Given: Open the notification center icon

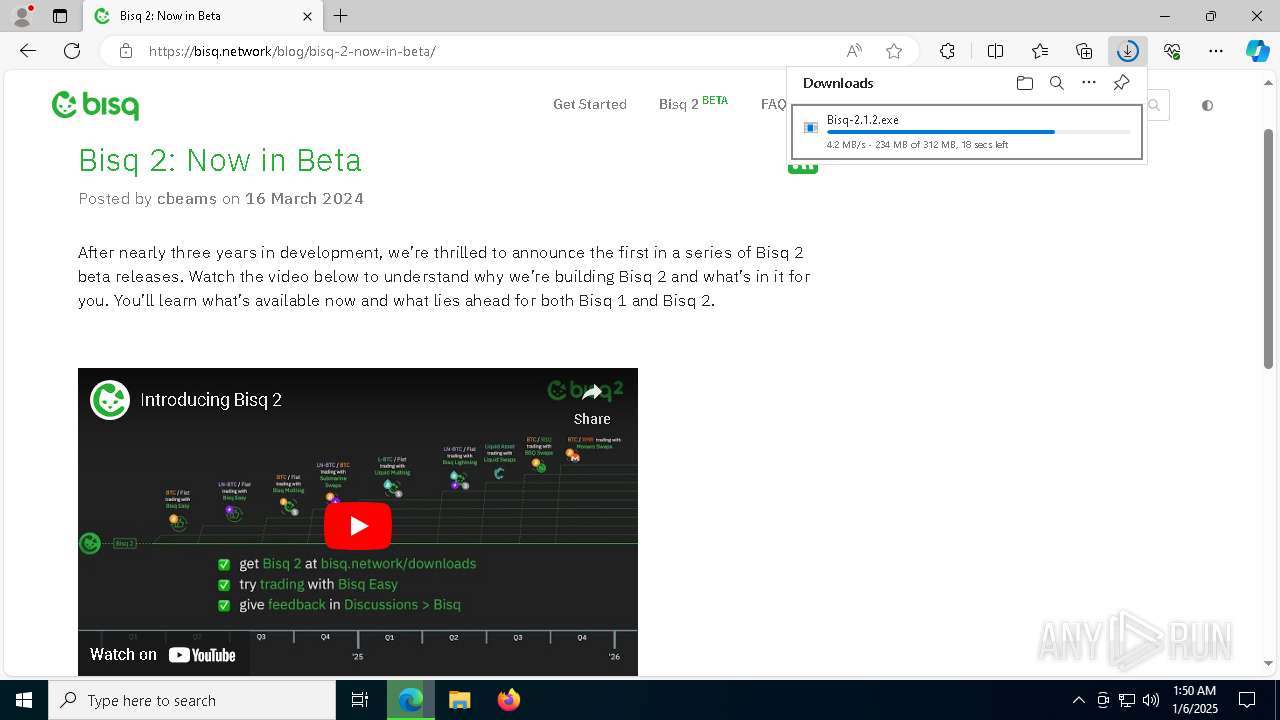Looking at the screenshot, I should [1247, 700].
